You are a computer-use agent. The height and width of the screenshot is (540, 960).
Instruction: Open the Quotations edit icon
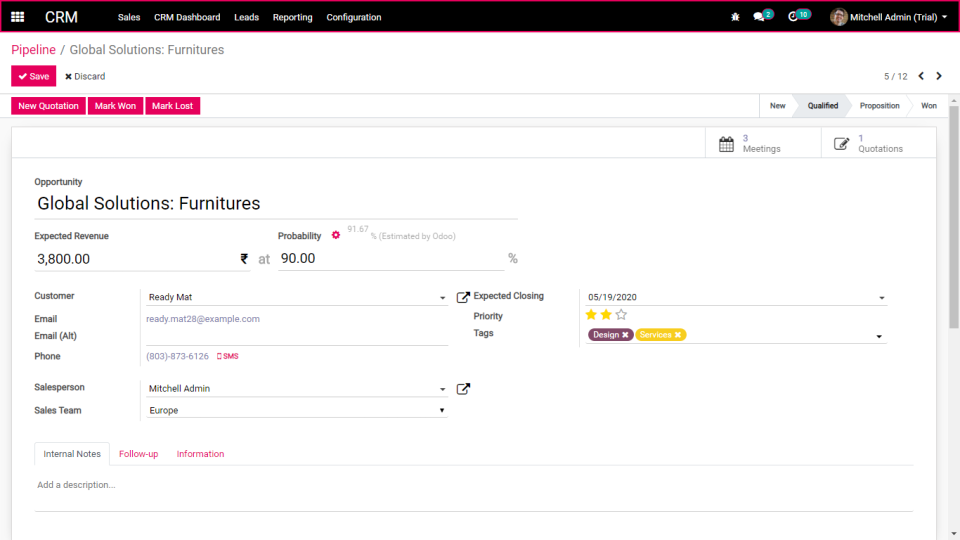pyautogui.click(x=841, y=144)
